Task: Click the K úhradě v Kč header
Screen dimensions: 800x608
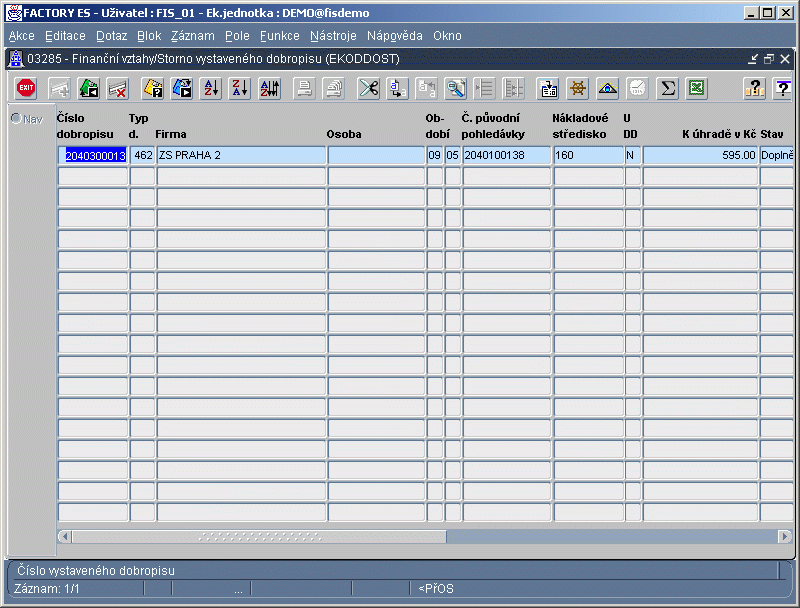Action: pos(719,134)
